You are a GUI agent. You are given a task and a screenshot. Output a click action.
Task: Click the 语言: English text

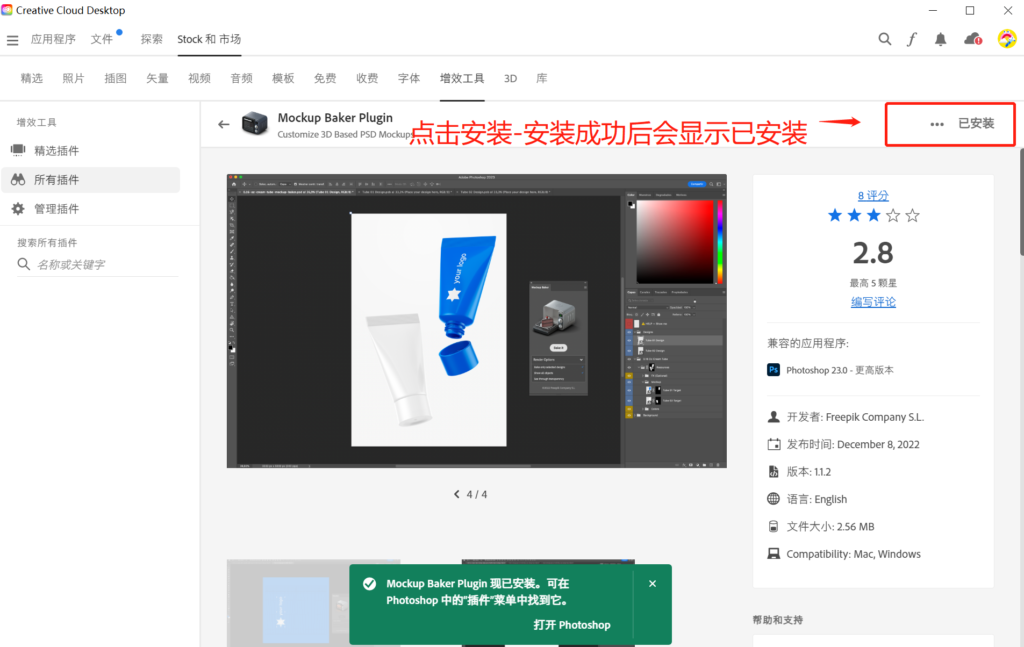coord(816,499)
